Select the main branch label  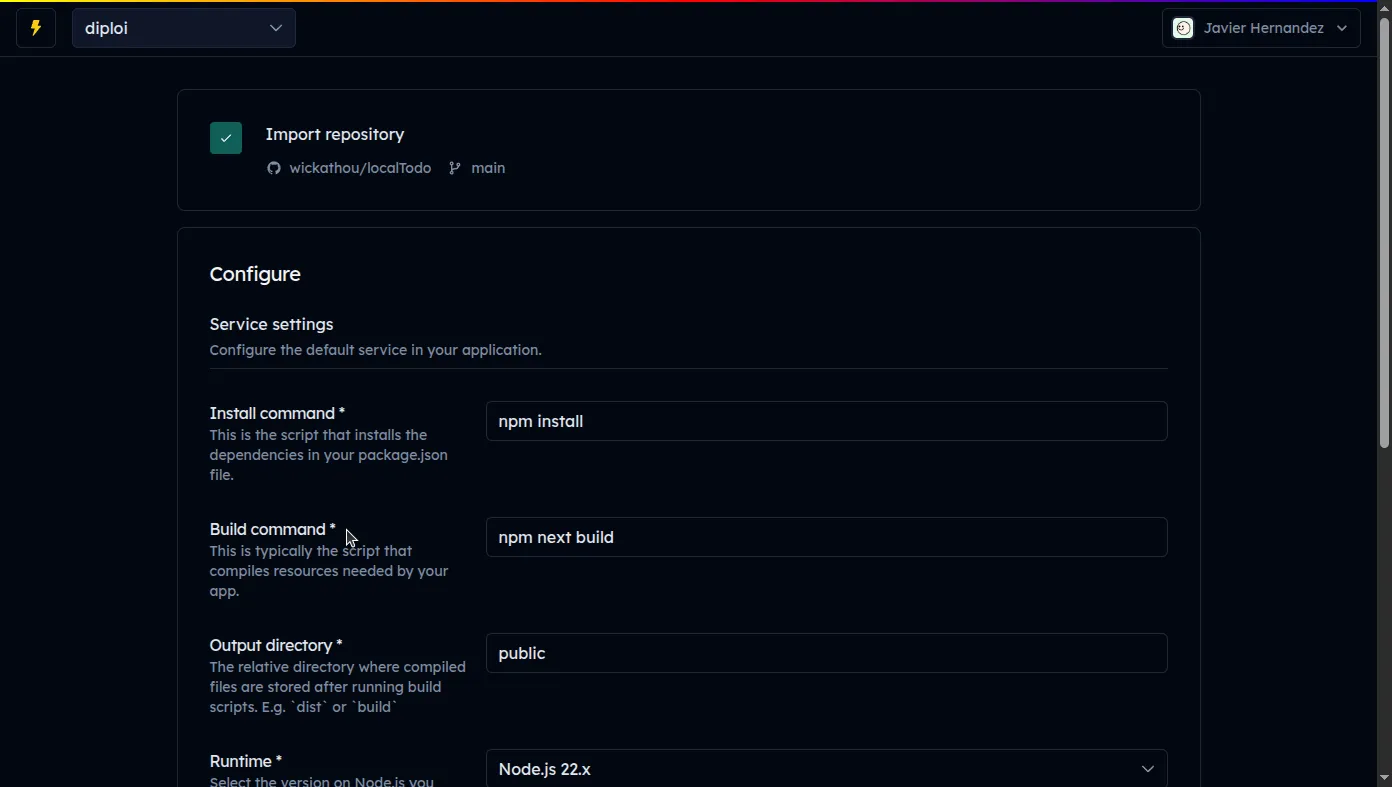(487, 168)
